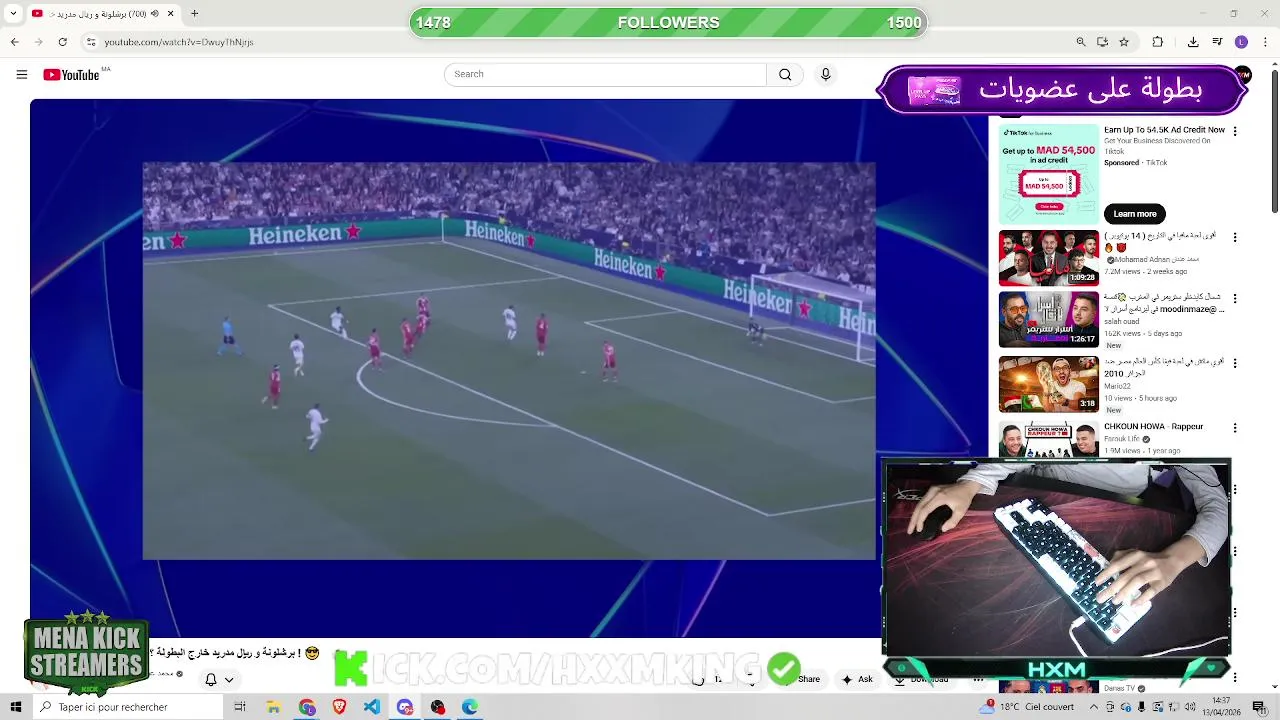The image size is (1280, 720).
Task: Open the media controls icon in toolbar
Action: [x=1217, y=42]
